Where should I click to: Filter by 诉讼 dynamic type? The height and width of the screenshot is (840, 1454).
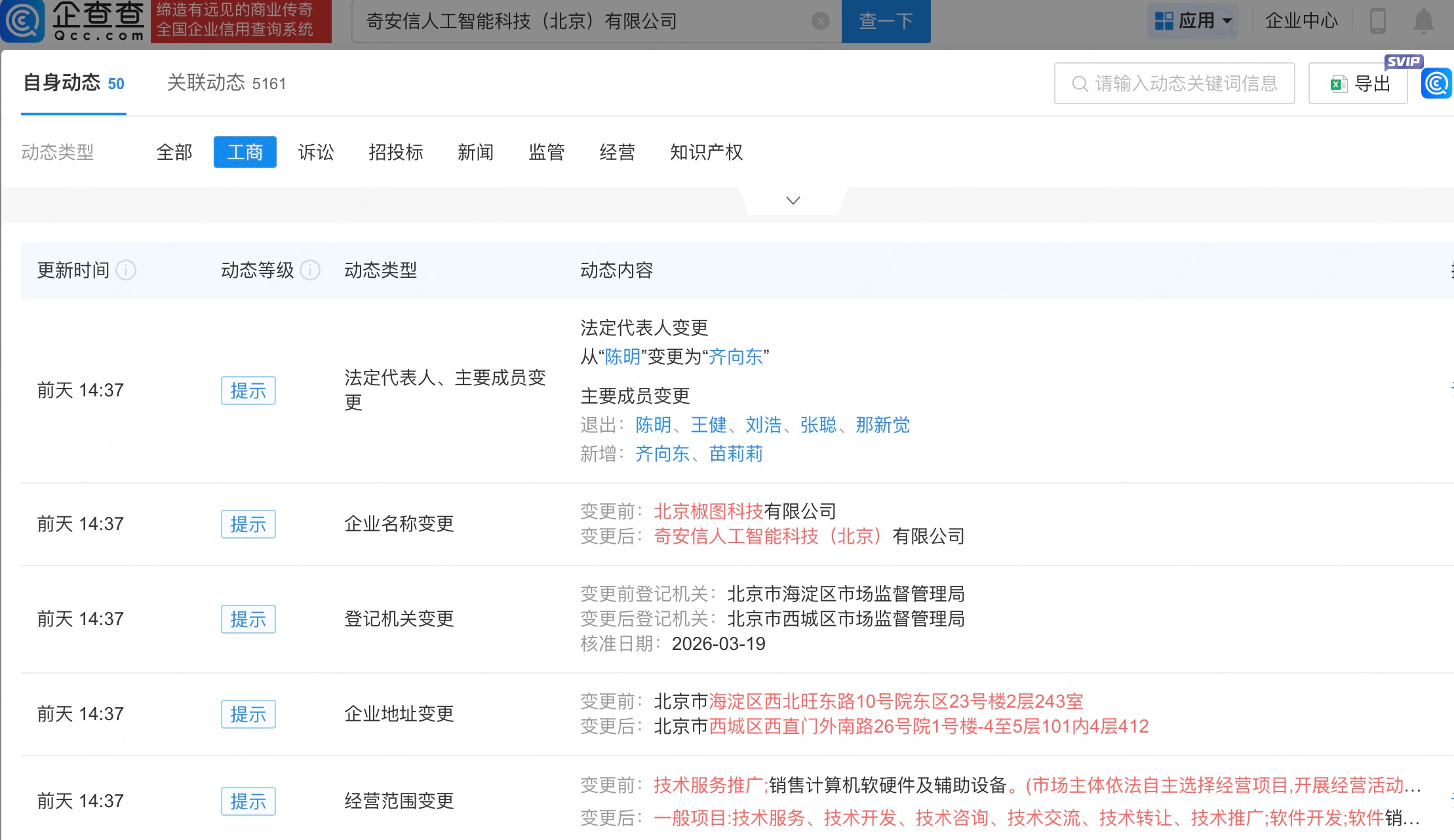click(316, 152)
